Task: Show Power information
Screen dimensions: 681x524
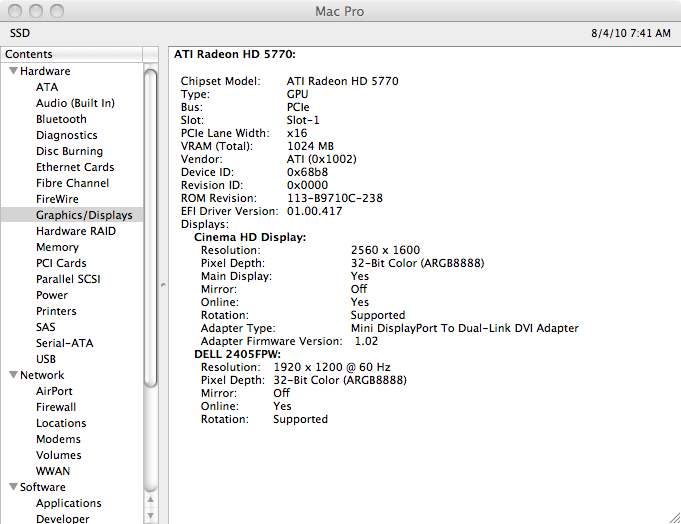Action: 52,295
